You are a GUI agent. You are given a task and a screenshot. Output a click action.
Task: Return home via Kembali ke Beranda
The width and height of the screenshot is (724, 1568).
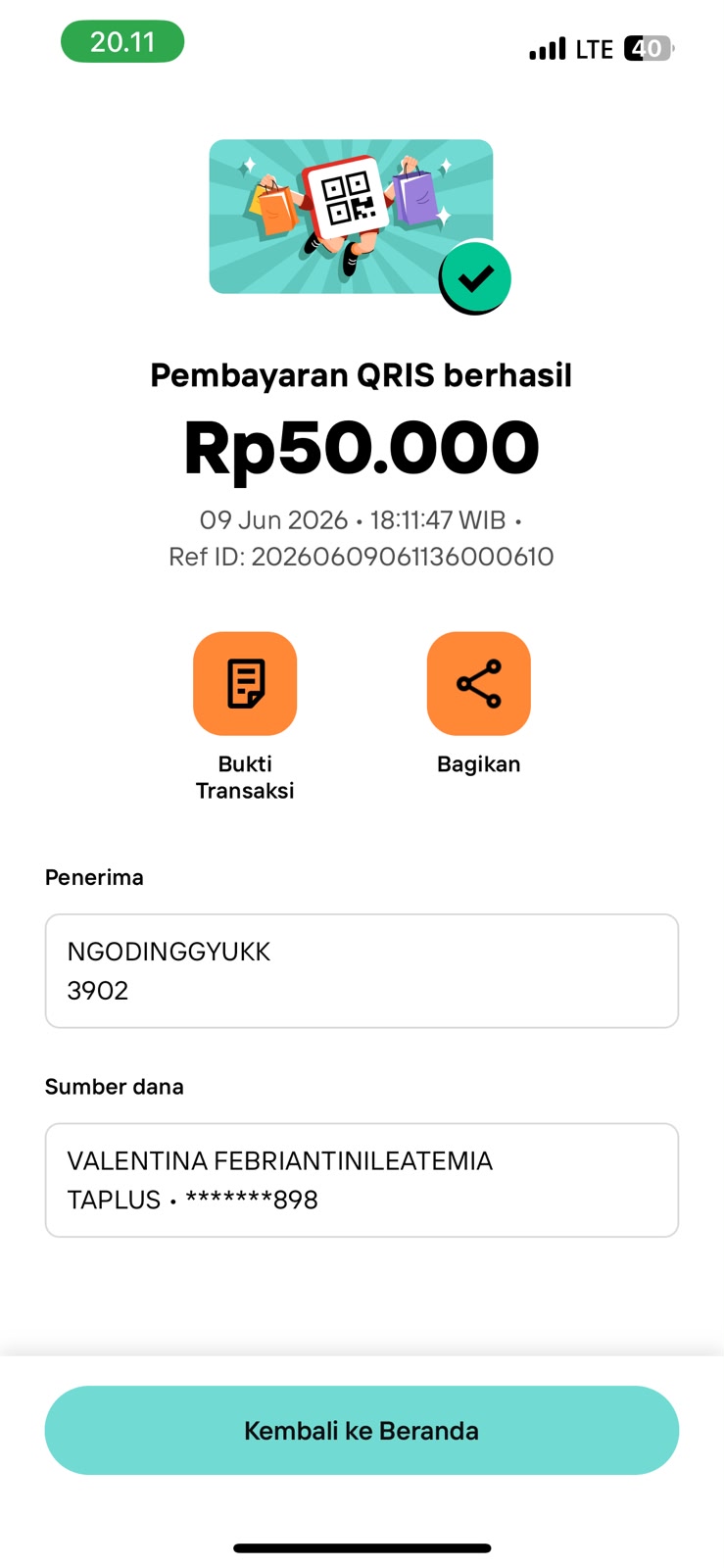point(362,1430)
